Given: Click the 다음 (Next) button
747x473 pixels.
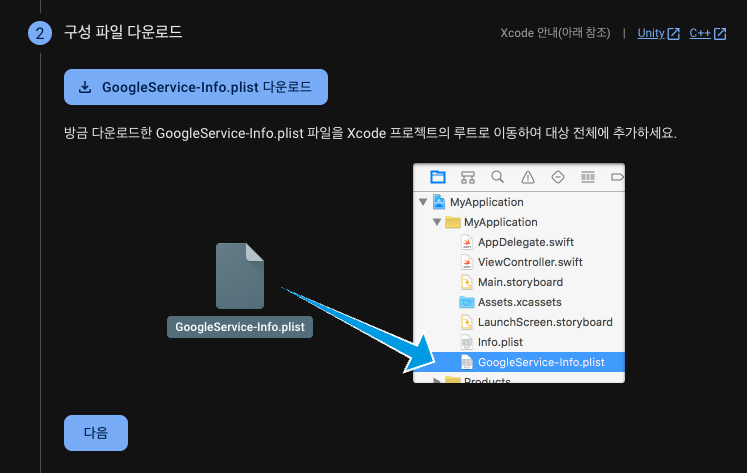Looking at the screenshot, I should pos(96,433).
